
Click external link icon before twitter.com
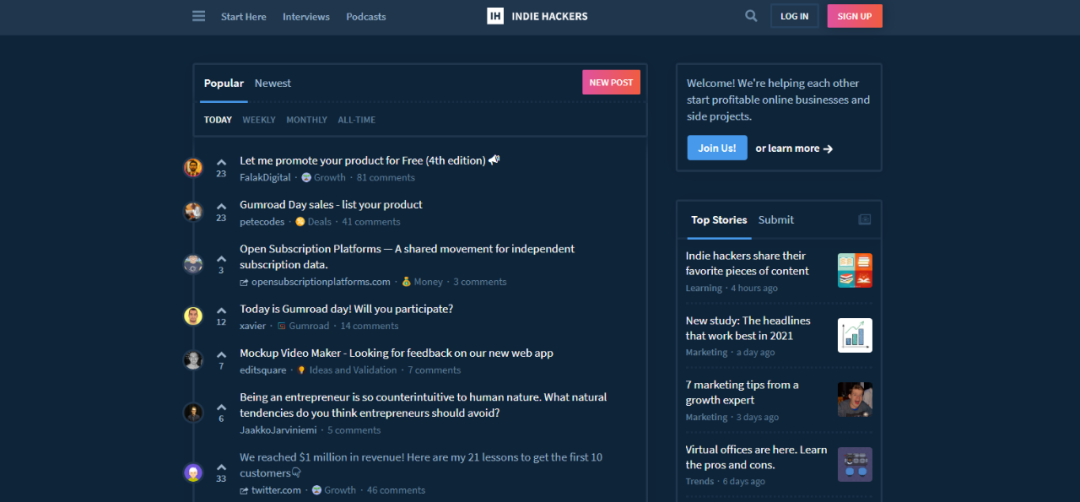coord(244,491)
